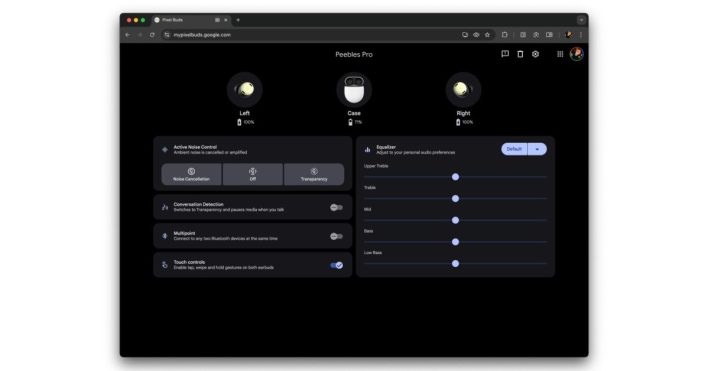The image size is (708, 371).
Task: Click the Right earbud image
Action: pyautogui.click(x=463, y=89)
